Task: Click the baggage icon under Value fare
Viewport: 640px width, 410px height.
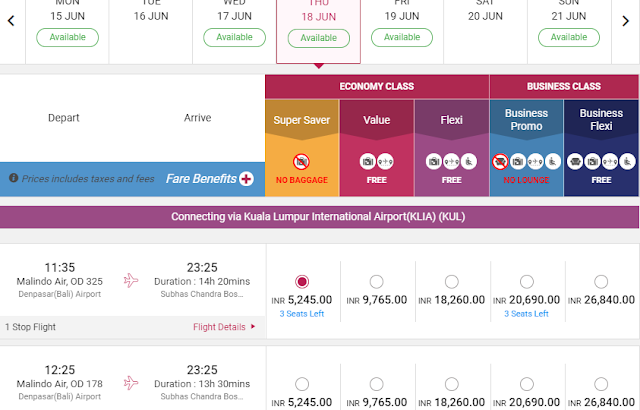Action: (x=368, y=162)
